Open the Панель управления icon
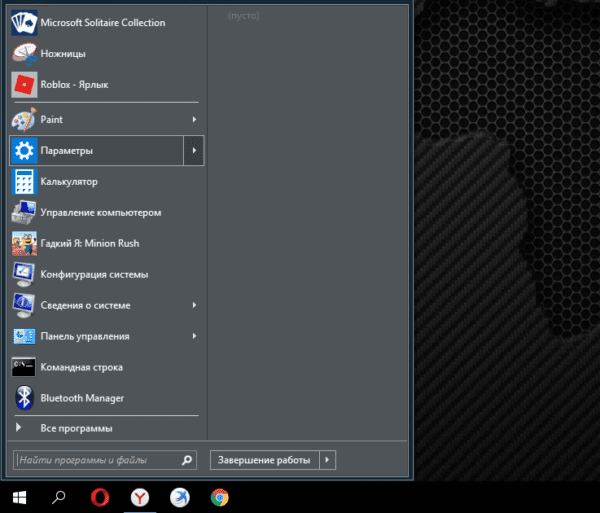600x513 pixels. 24,336
